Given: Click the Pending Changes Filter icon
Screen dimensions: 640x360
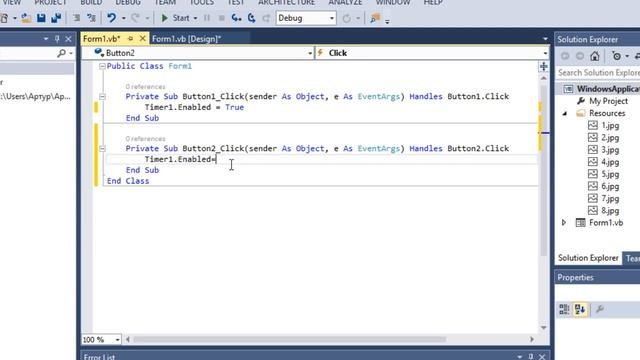Looking at the screenshot, I should 617,56.
